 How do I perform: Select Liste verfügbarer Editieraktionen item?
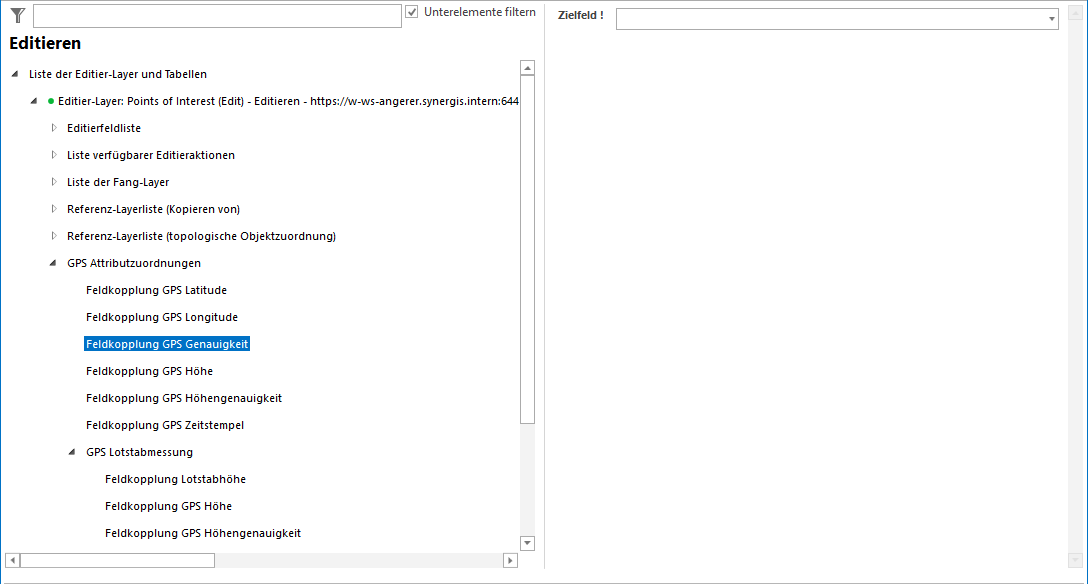pyautogui.click(x=151, y=155)
